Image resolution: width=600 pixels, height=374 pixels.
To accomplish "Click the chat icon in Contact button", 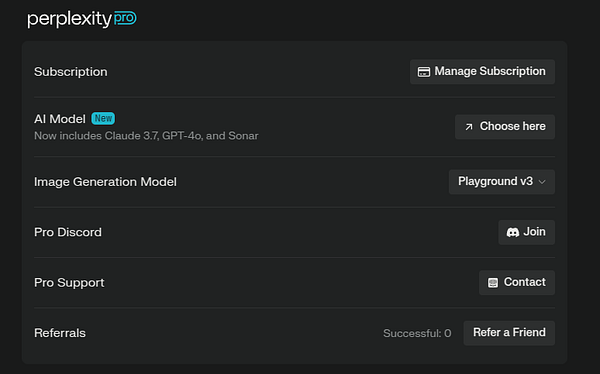I will (x=493, y=283).
